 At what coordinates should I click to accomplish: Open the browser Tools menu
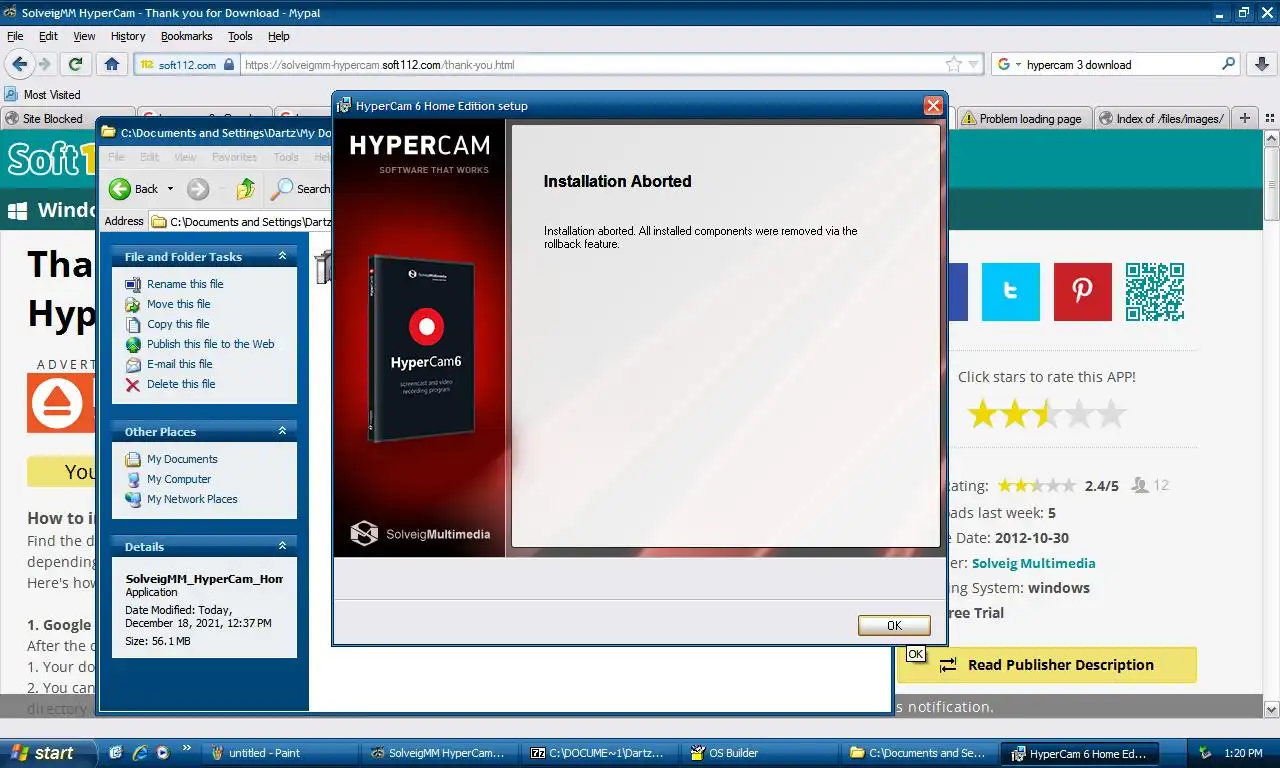coord(240,36)
